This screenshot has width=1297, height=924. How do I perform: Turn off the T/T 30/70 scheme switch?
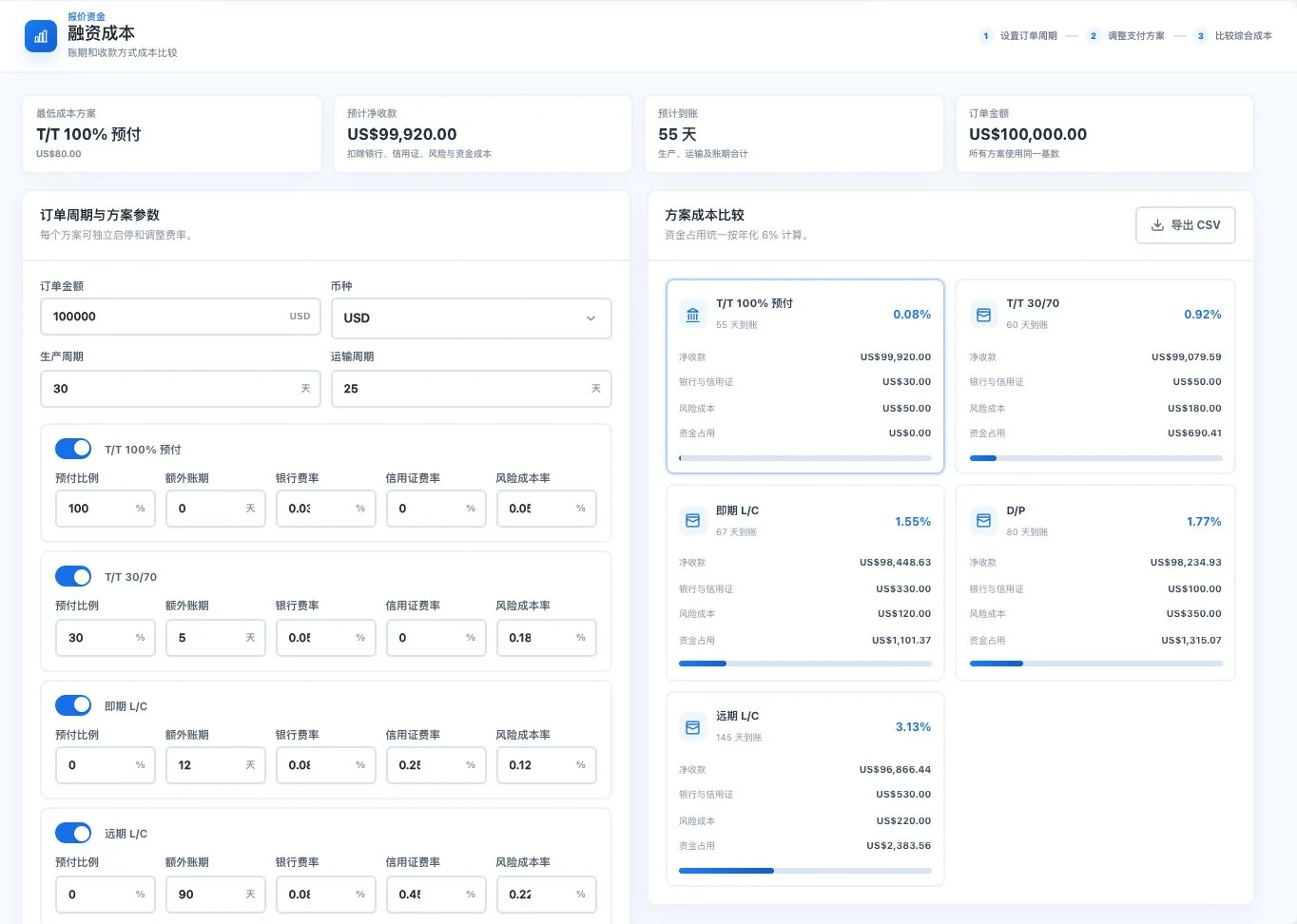coord(73,576)
